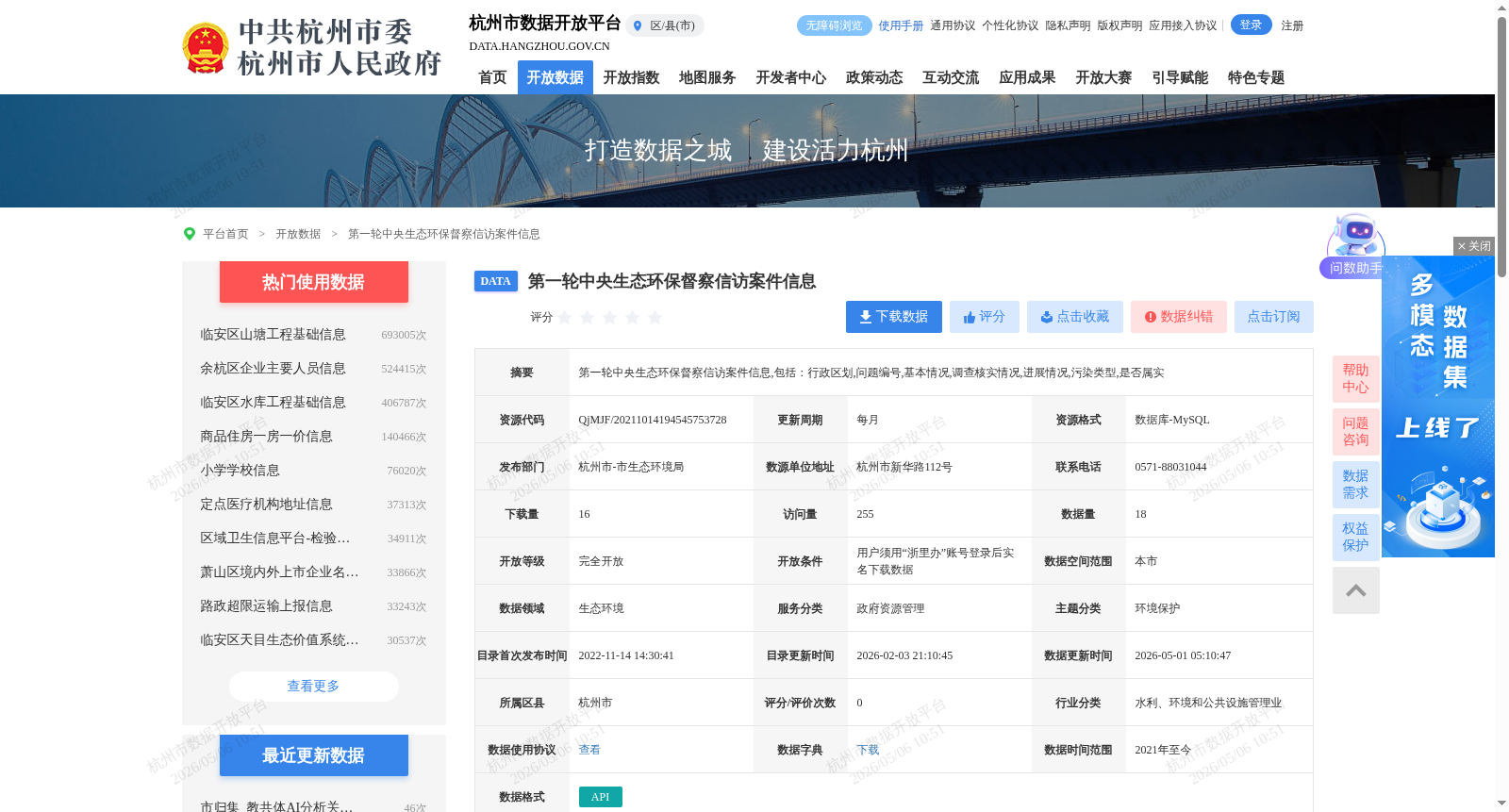This screenshot has width=1509, height=812.
Task: Open 定点医疗机构地址信息 dataset
Action: [x=266, y=505]
